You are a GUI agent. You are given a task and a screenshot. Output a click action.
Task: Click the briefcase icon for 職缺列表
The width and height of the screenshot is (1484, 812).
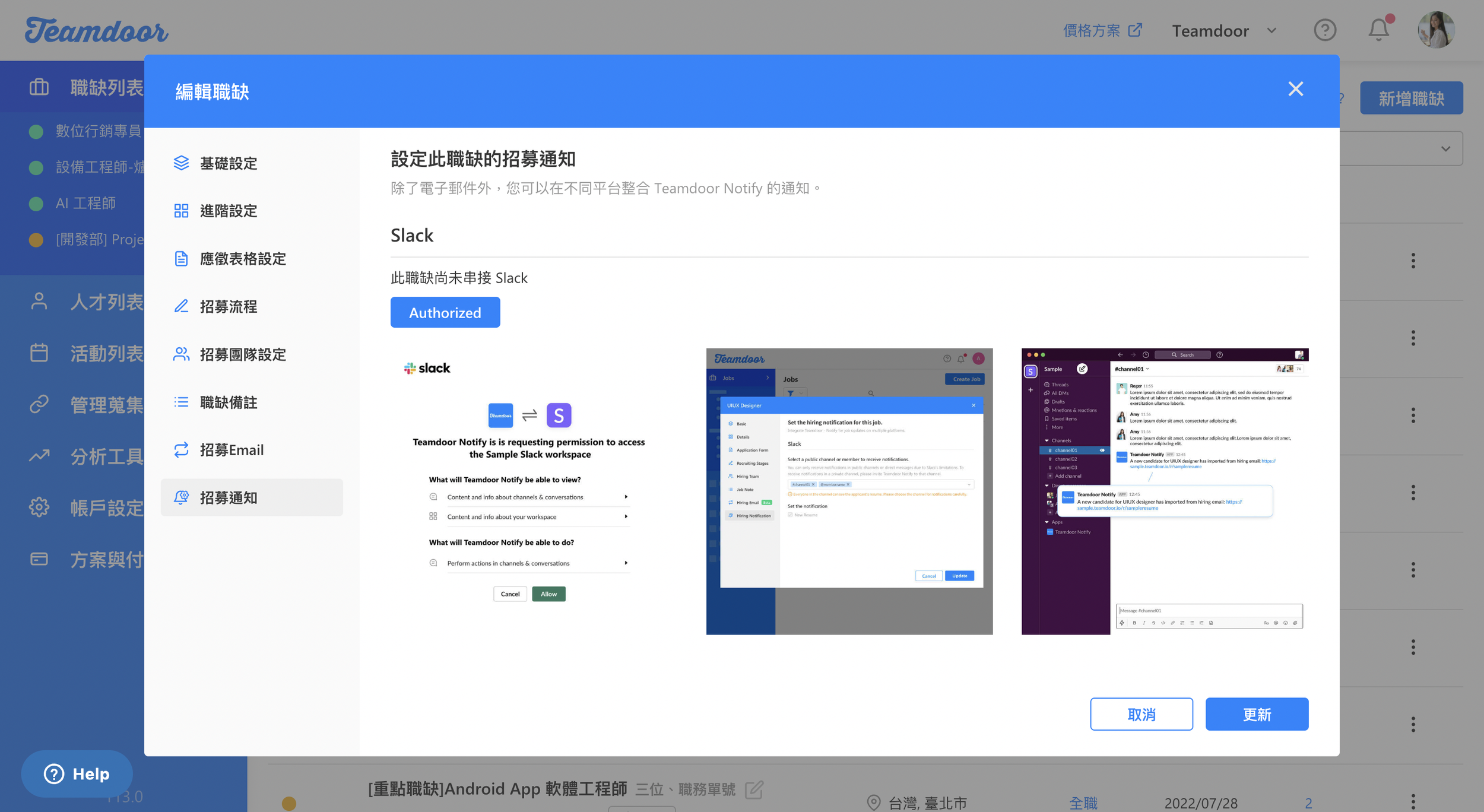(x=39, y=87)
